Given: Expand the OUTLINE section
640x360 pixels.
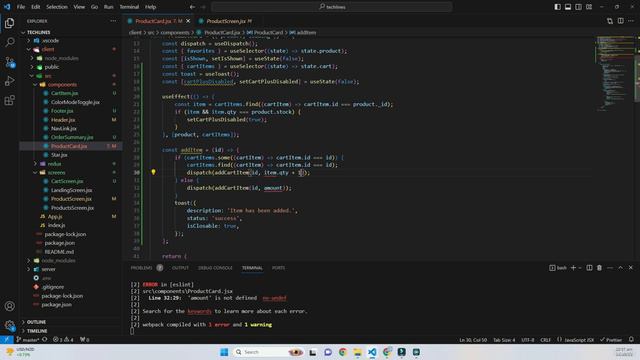Looking at the screenshot, I should pos(36,322).
